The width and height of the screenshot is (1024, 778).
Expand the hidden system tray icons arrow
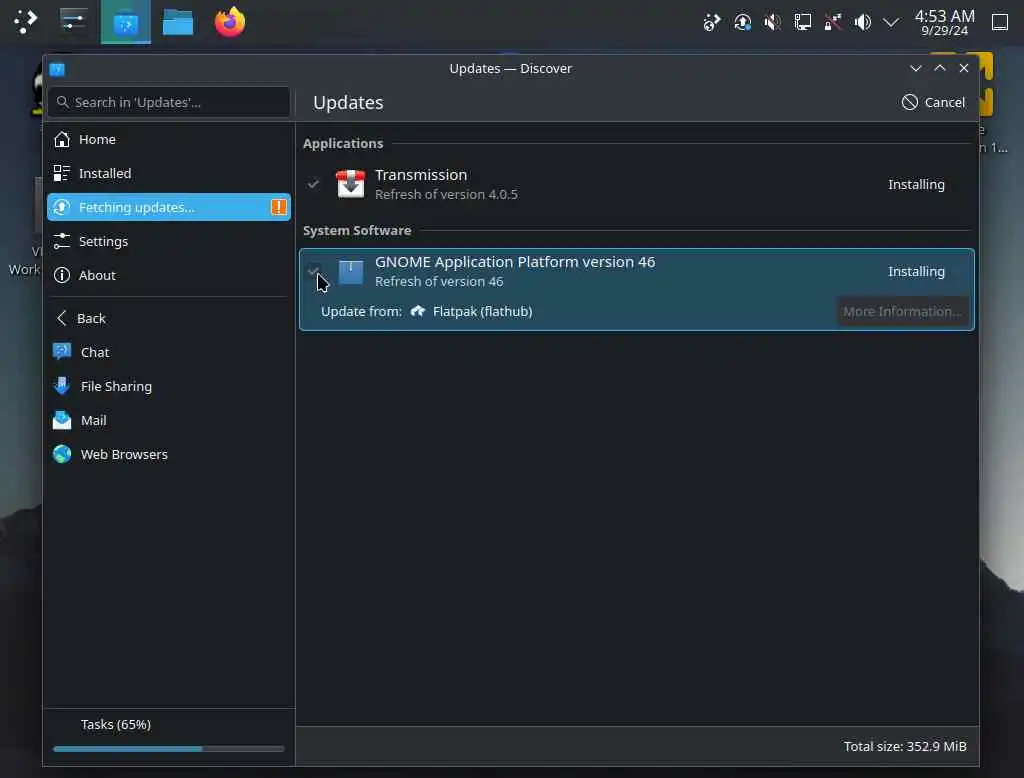[x=891, y=23]
